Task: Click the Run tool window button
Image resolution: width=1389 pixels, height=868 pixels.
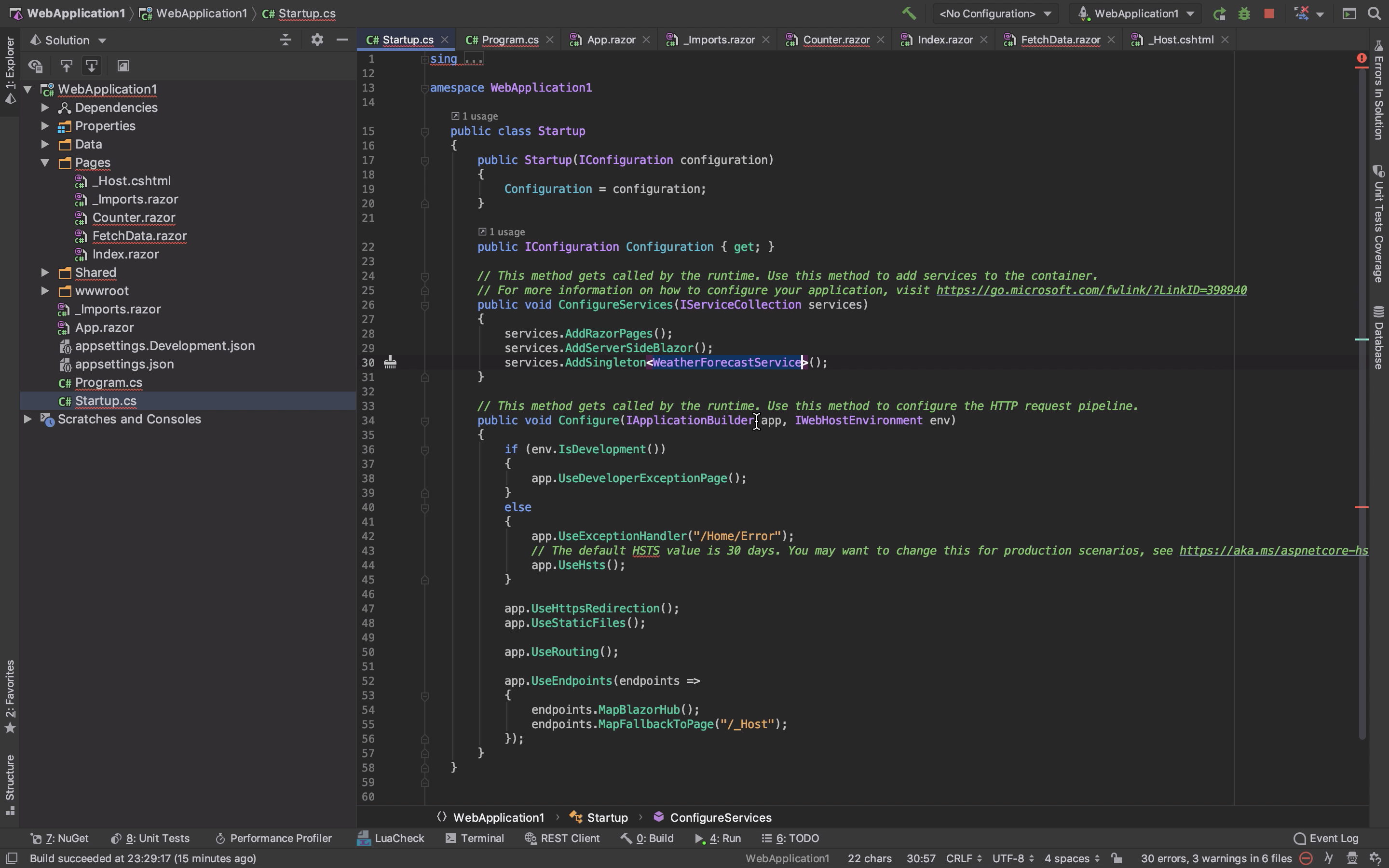Action: tap(718, 838)
